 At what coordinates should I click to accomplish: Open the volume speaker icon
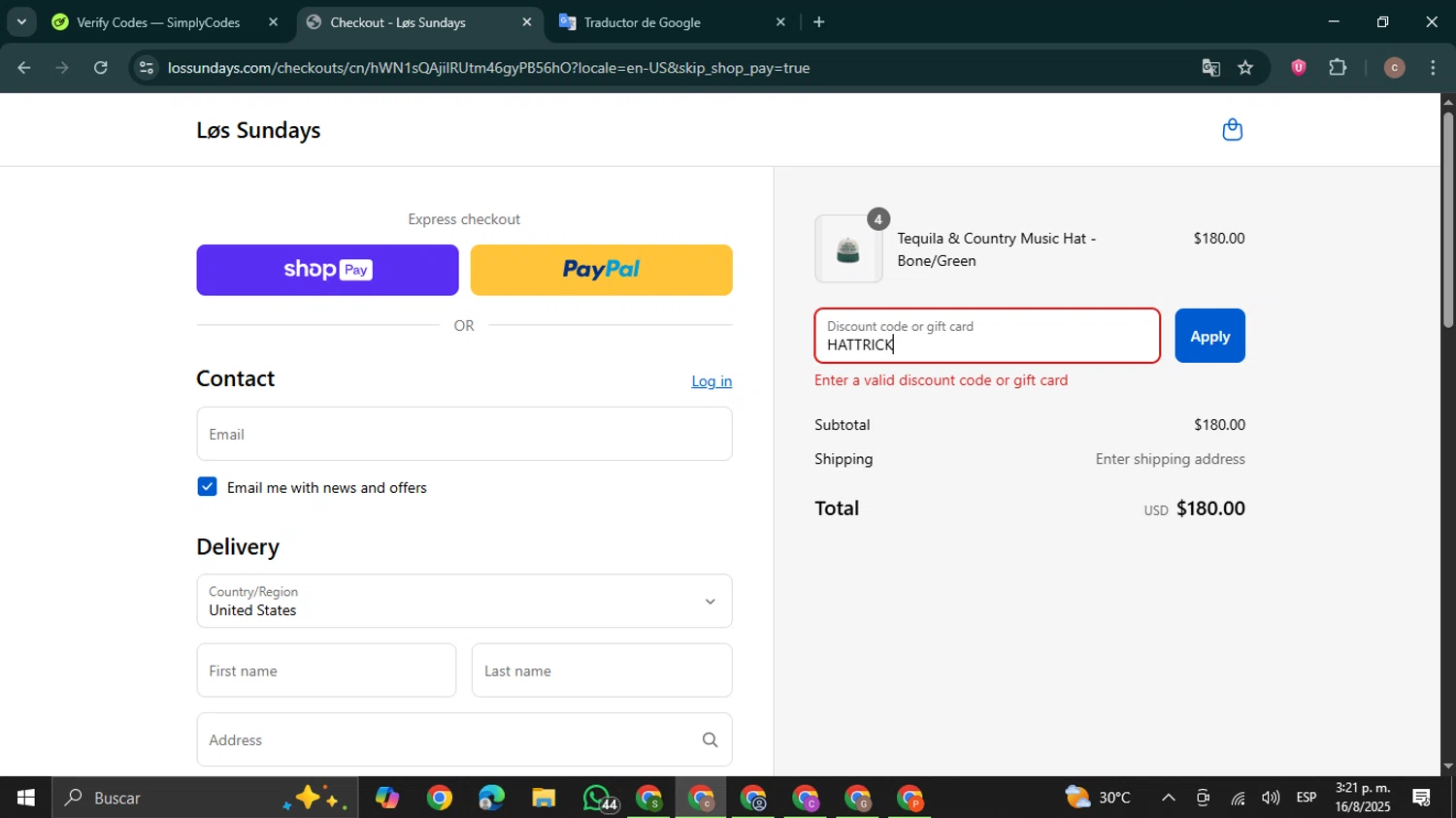click(x=1271, y=798)
